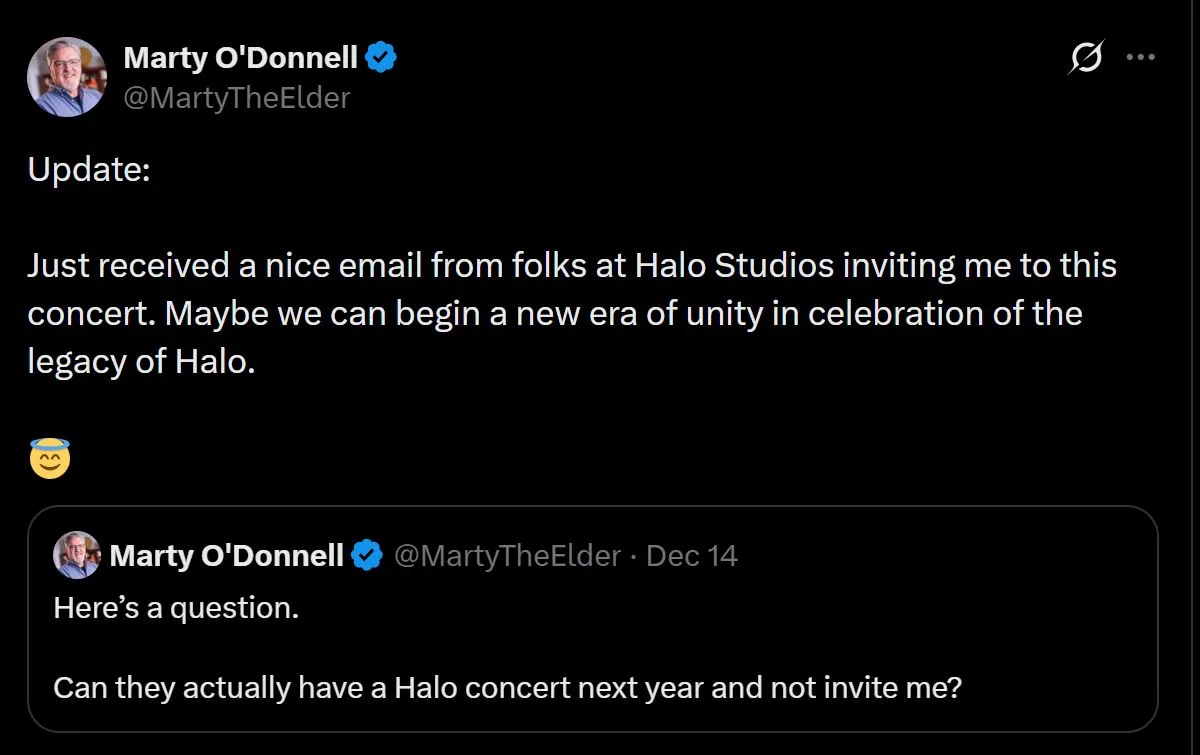This screenshot has height=755, width=1200.
Task: Click the Dec 14 timestamp on the quoted tweet
Action: point(693,555)
